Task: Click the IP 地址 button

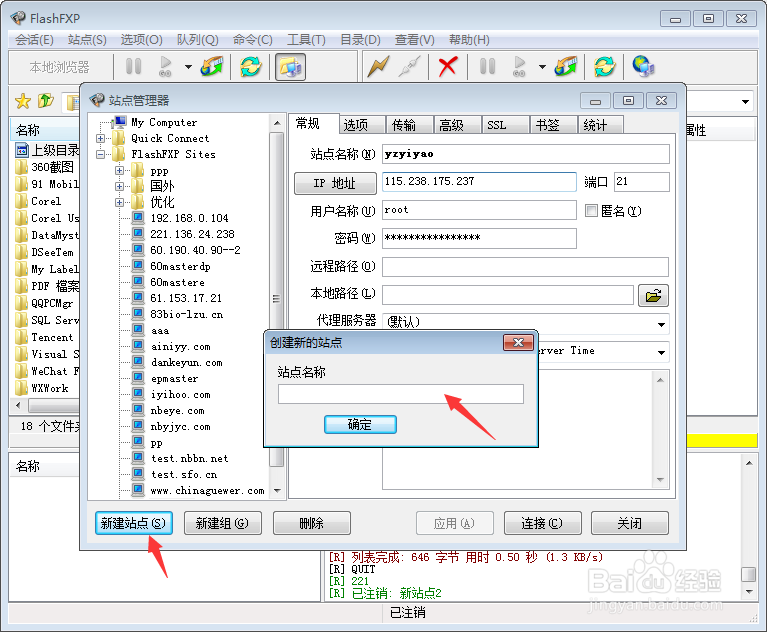Action: coord(335,183)
